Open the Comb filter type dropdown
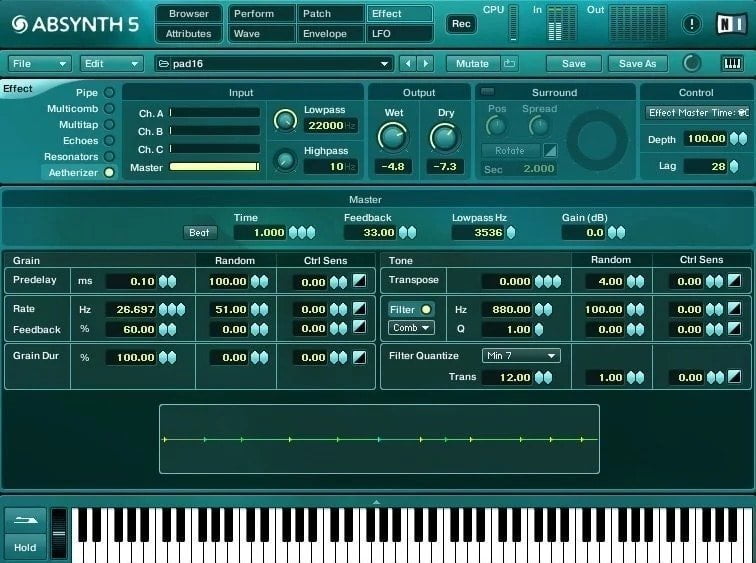 pos(411,328)
